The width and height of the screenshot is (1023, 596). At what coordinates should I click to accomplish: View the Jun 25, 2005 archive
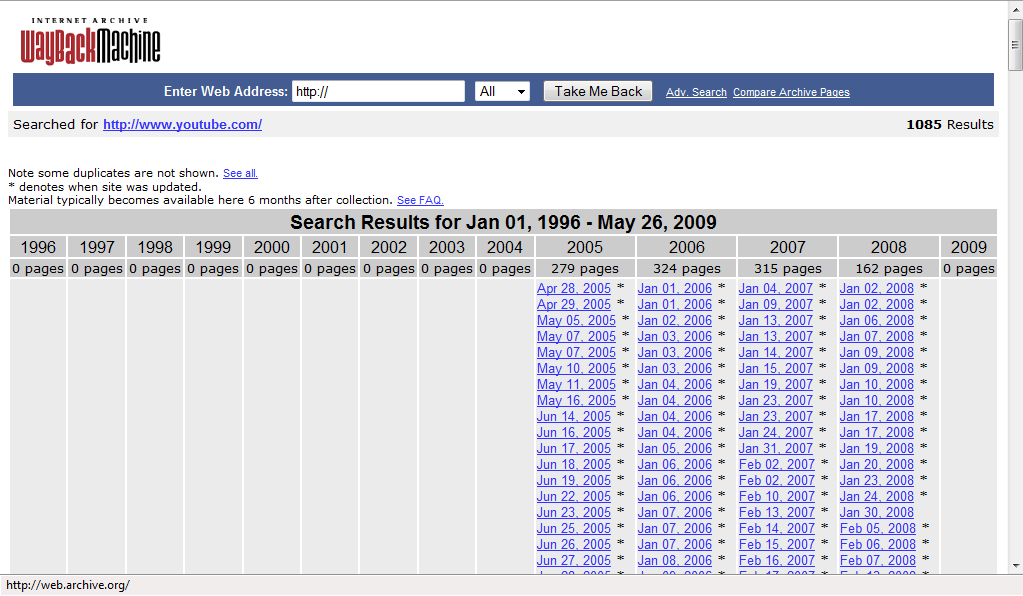point(573,528)
